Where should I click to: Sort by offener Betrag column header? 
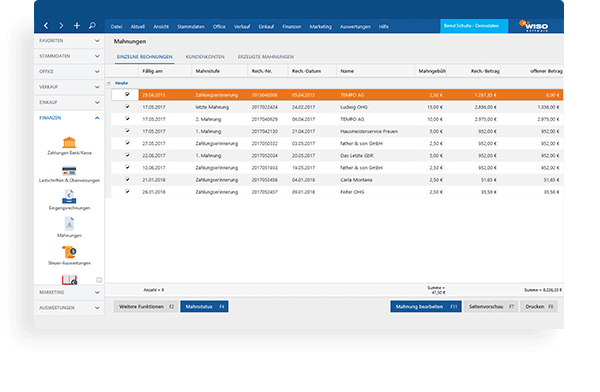[x=532, y=71]
